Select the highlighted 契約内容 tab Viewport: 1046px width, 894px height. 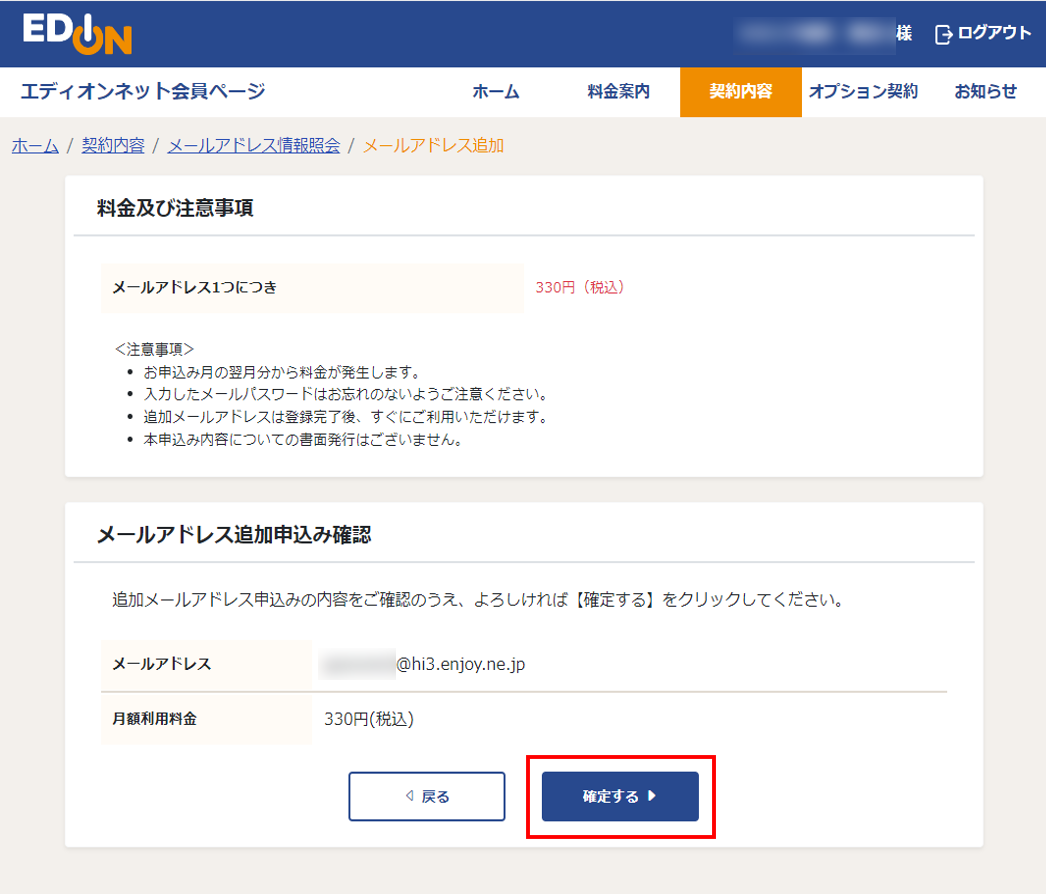pyautogui.click(x=740, y=92)
